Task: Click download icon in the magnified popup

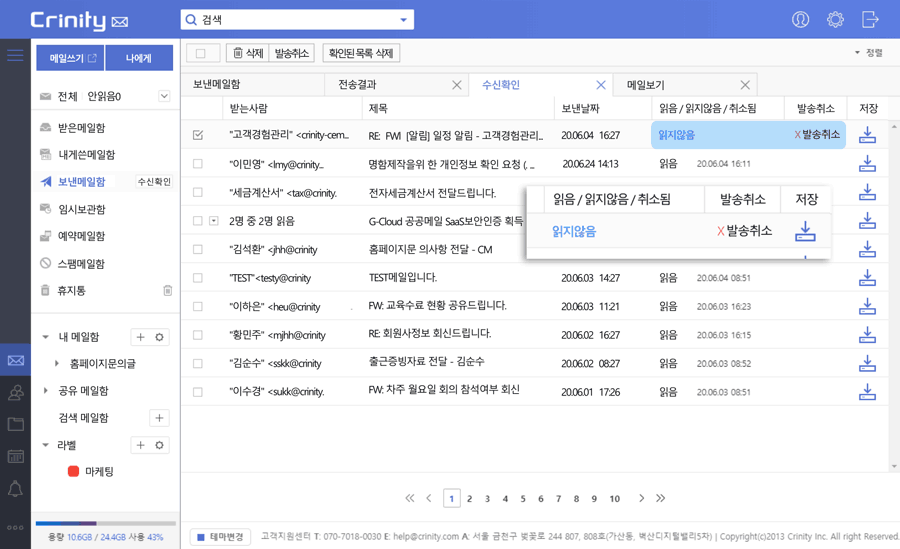Action: click(805, 231)
